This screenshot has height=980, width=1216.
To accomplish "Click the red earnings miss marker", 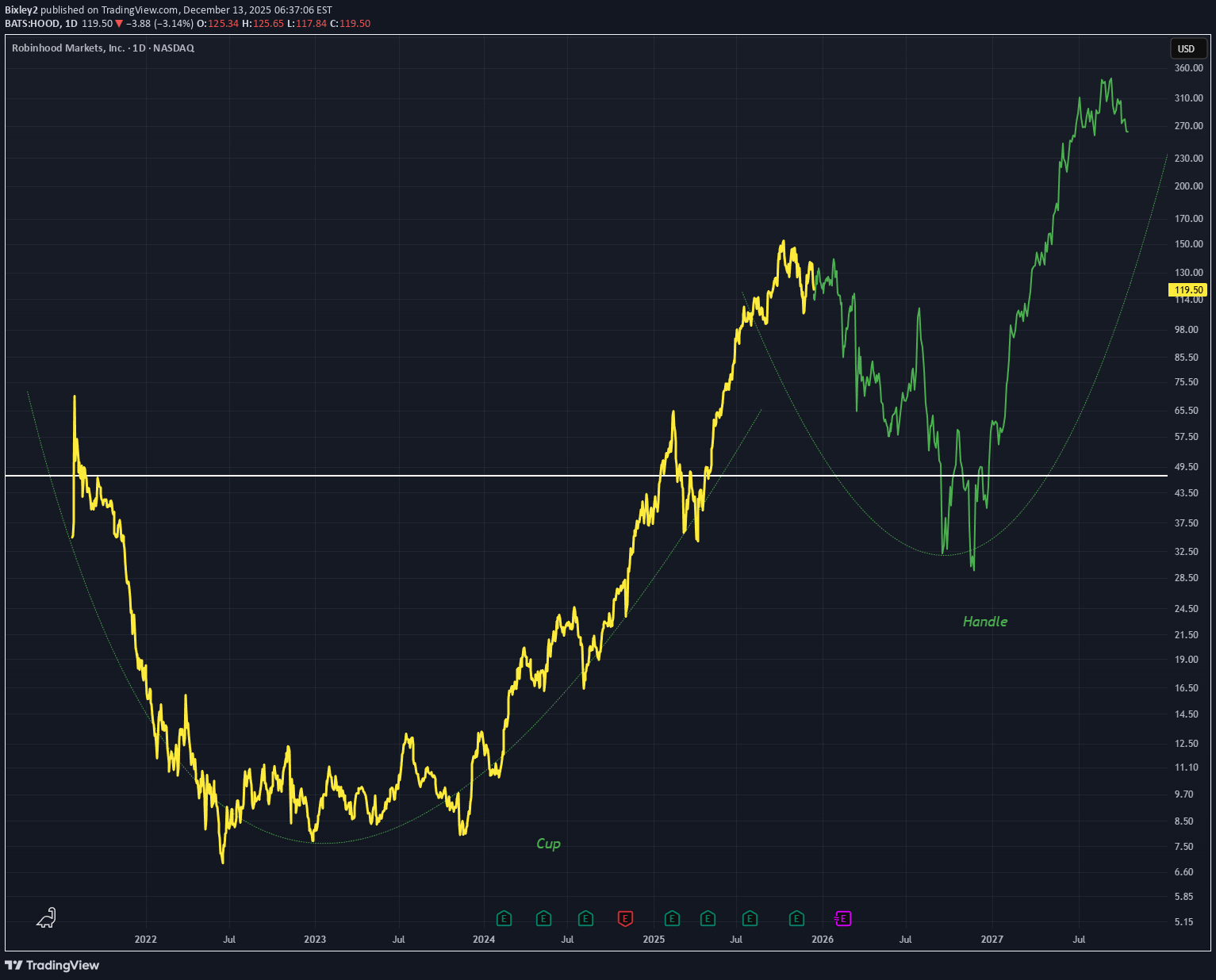I will coord(625,919).
